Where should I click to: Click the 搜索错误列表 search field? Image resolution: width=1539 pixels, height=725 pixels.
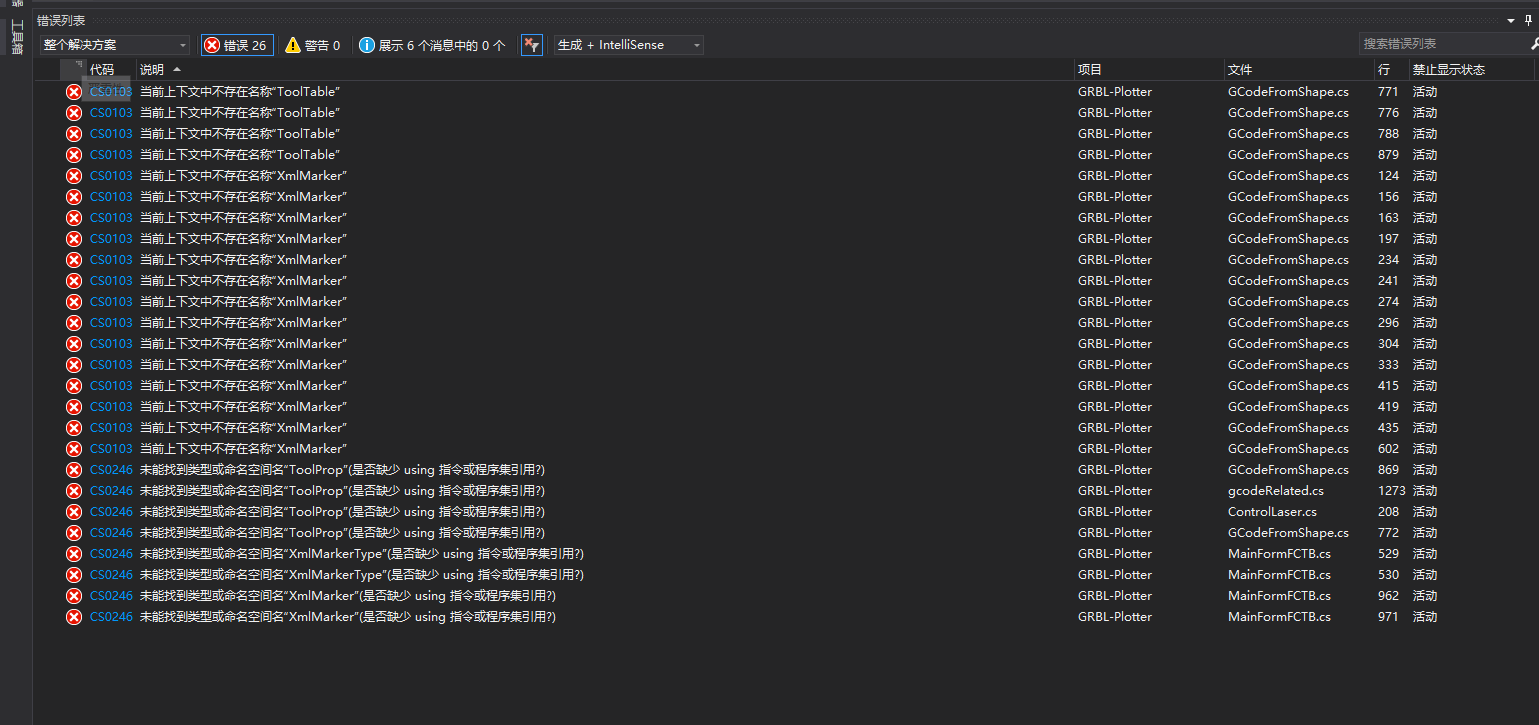coord(1440,44)
